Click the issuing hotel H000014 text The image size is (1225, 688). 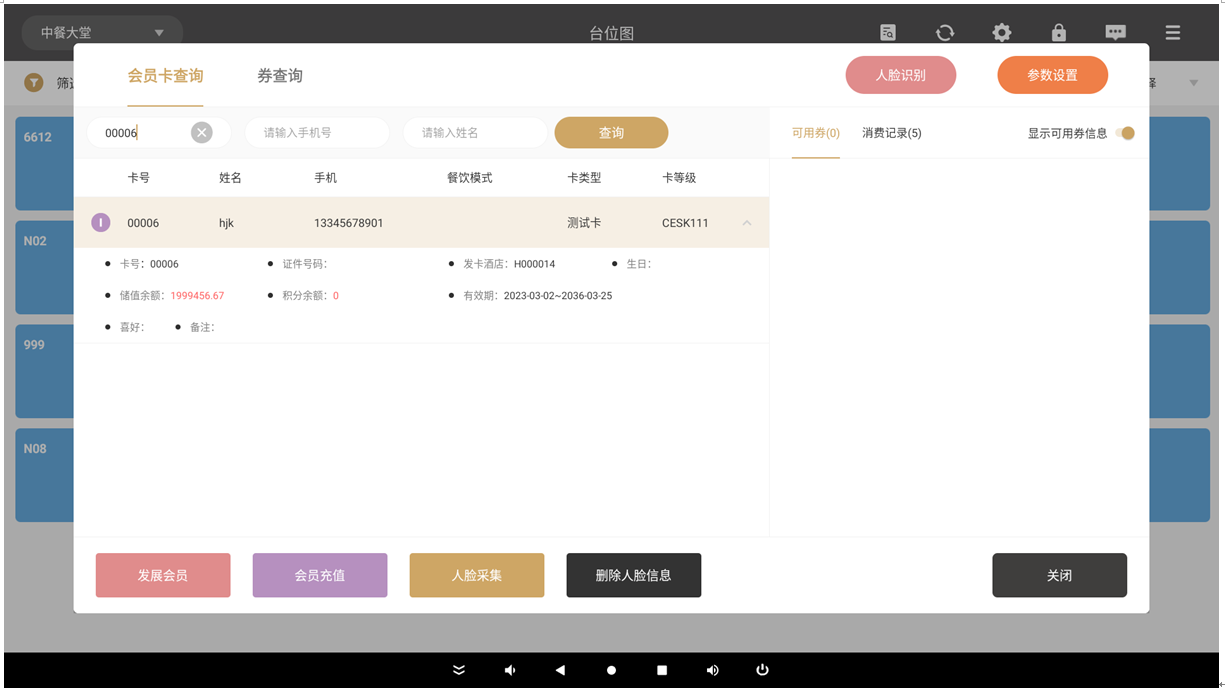point(535,264)
